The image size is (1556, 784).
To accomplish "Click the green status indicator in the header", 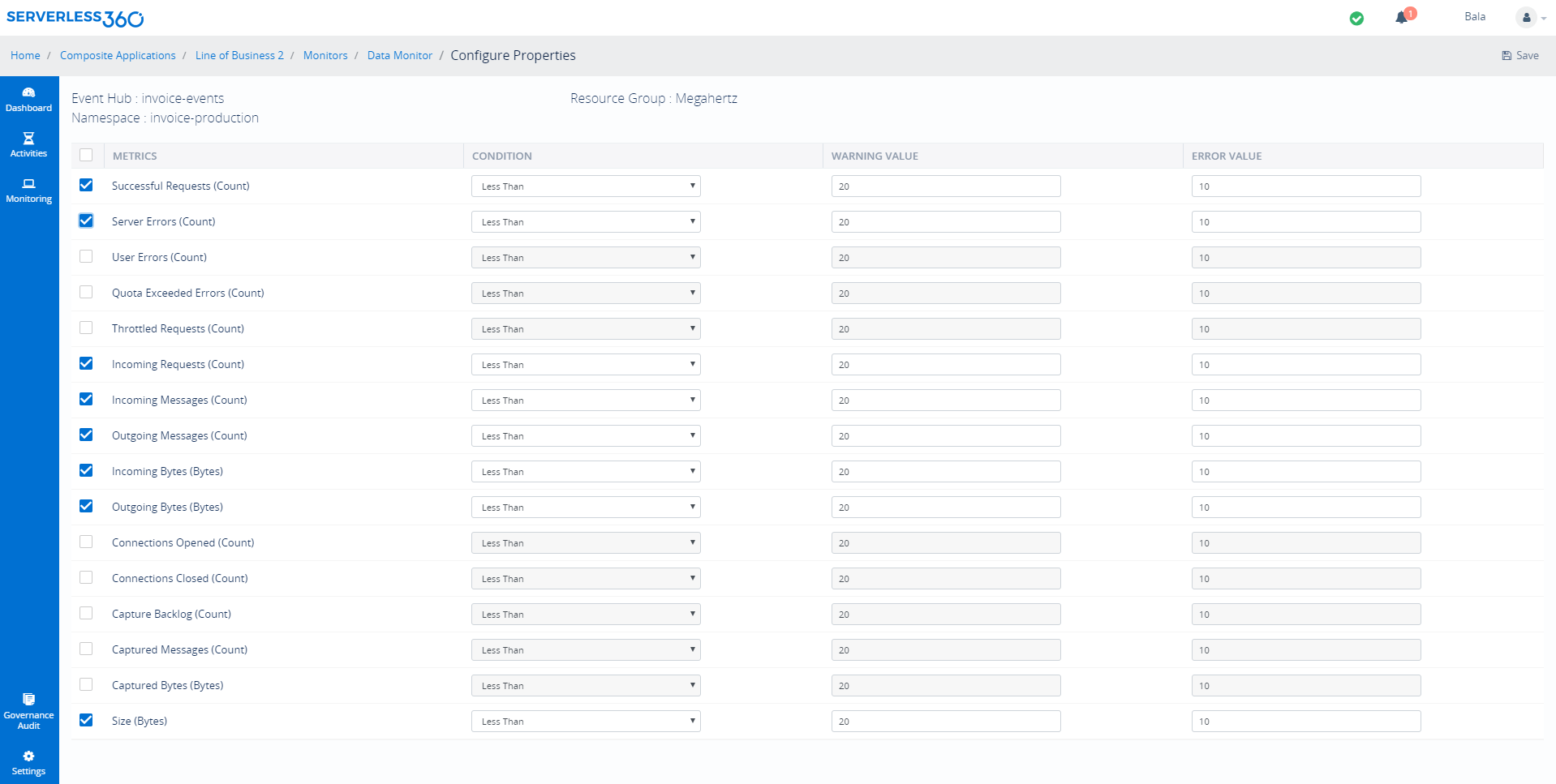I will tap(1356, 17).
